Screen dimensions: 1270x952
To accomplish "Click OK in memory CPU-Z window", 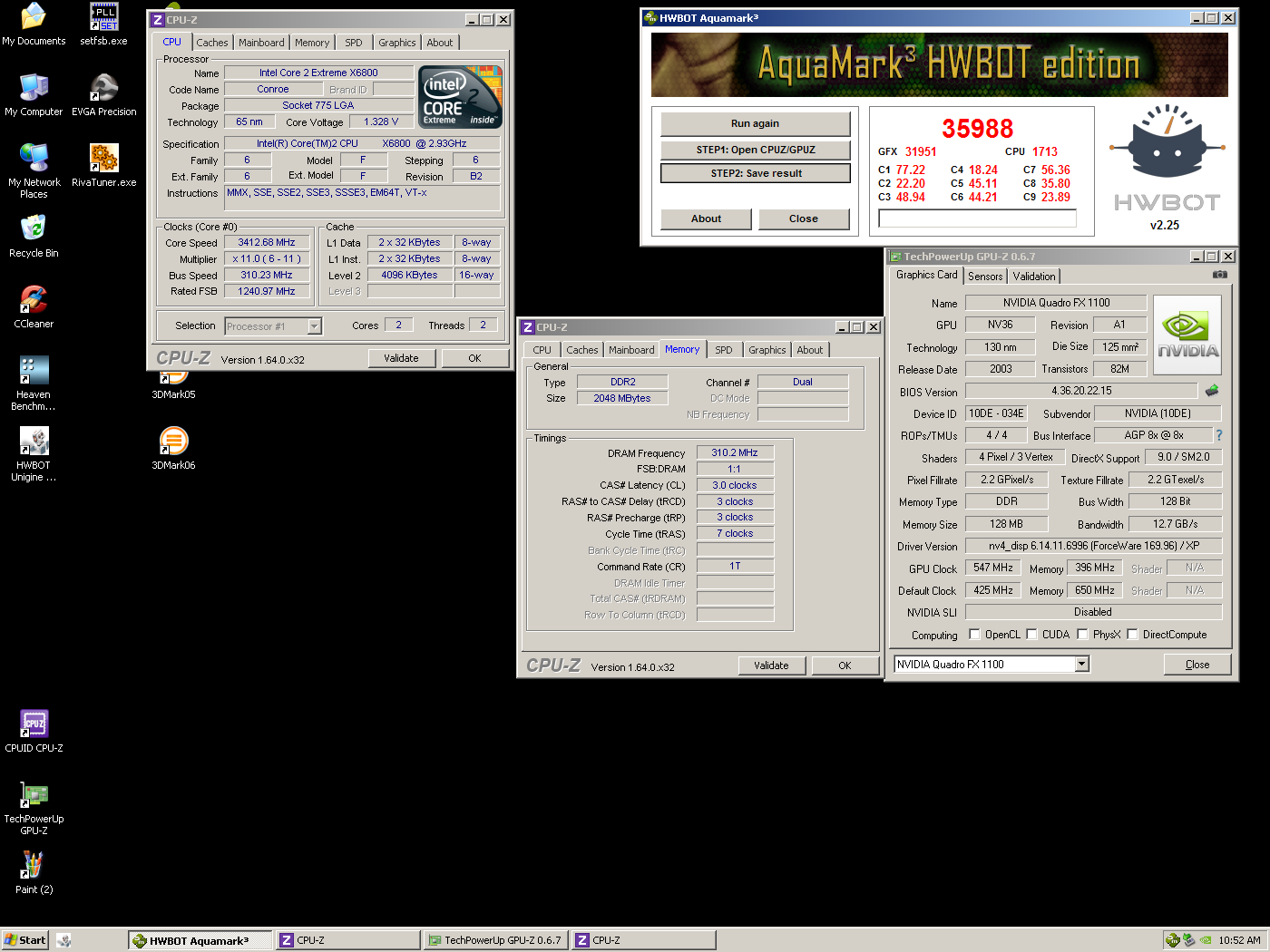I will (x=845, y=665).
